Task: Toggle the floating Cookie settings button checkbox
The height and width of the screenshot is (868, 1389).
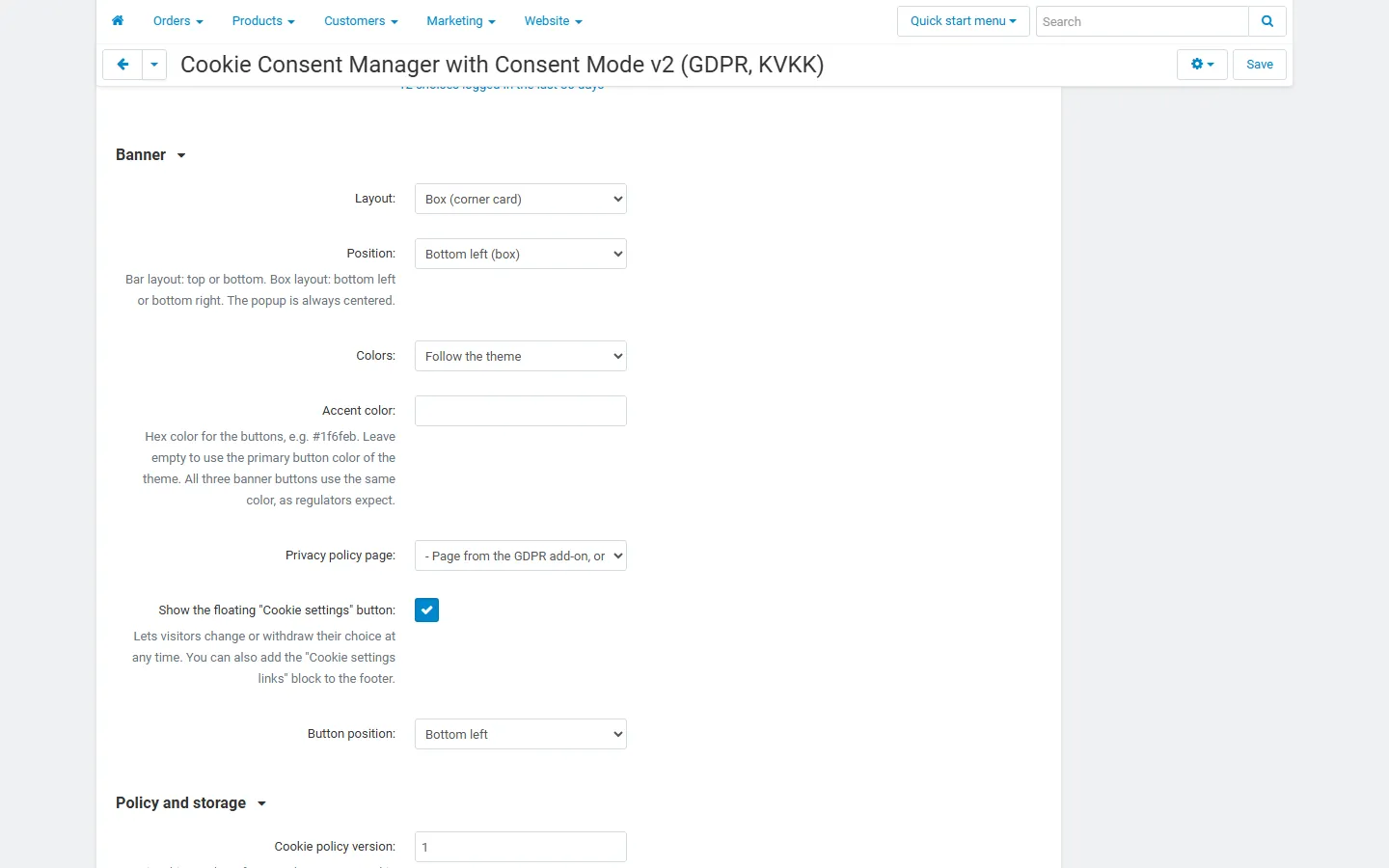Action: click(427, 610)
